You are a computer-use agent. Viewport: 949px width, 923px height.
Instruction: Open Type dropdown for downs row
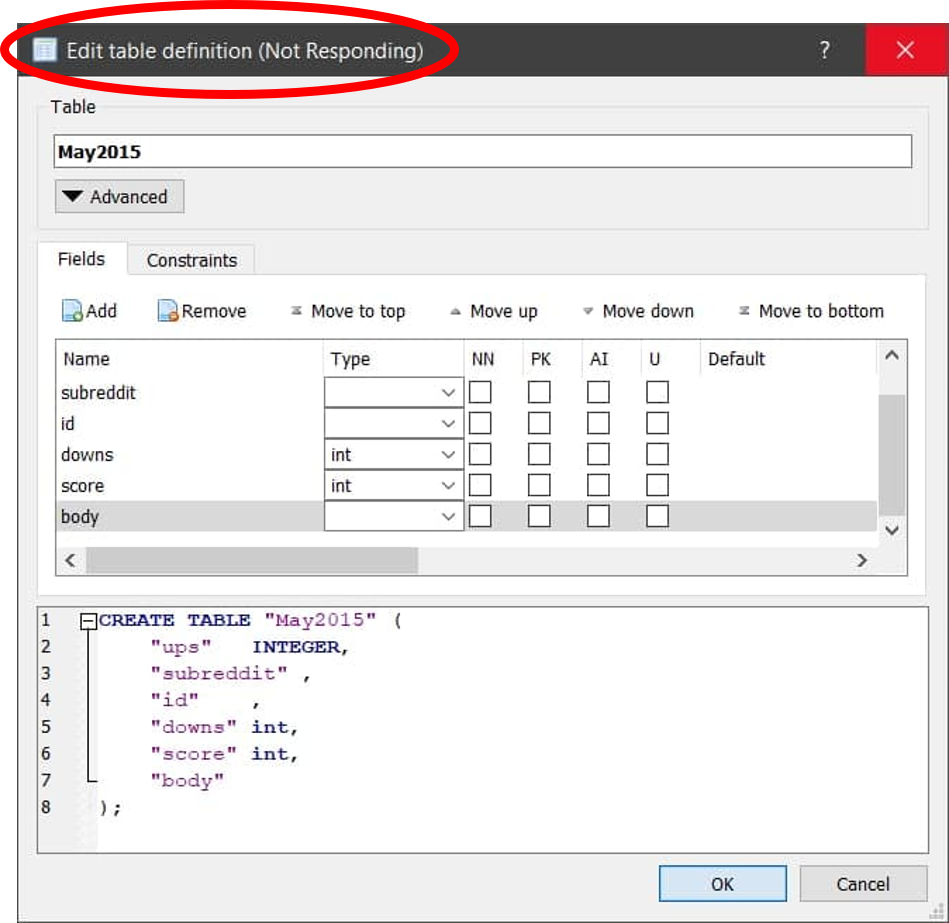[394, 454]
